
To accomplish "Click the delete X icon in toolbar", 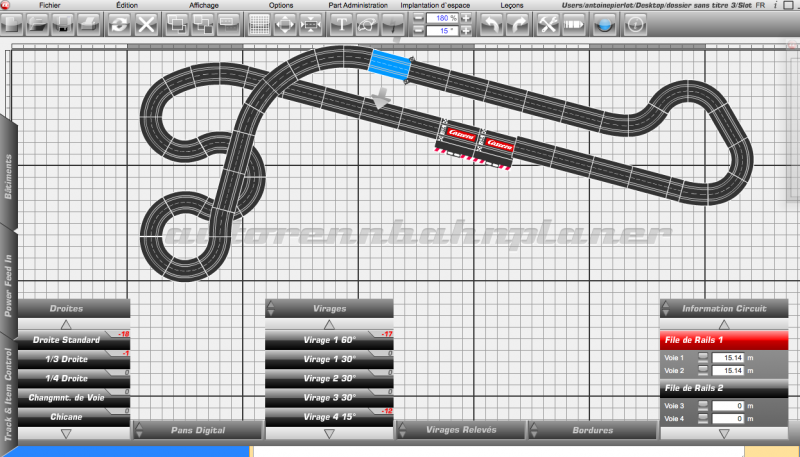I will pyautogui.click(x=147, y=24).
